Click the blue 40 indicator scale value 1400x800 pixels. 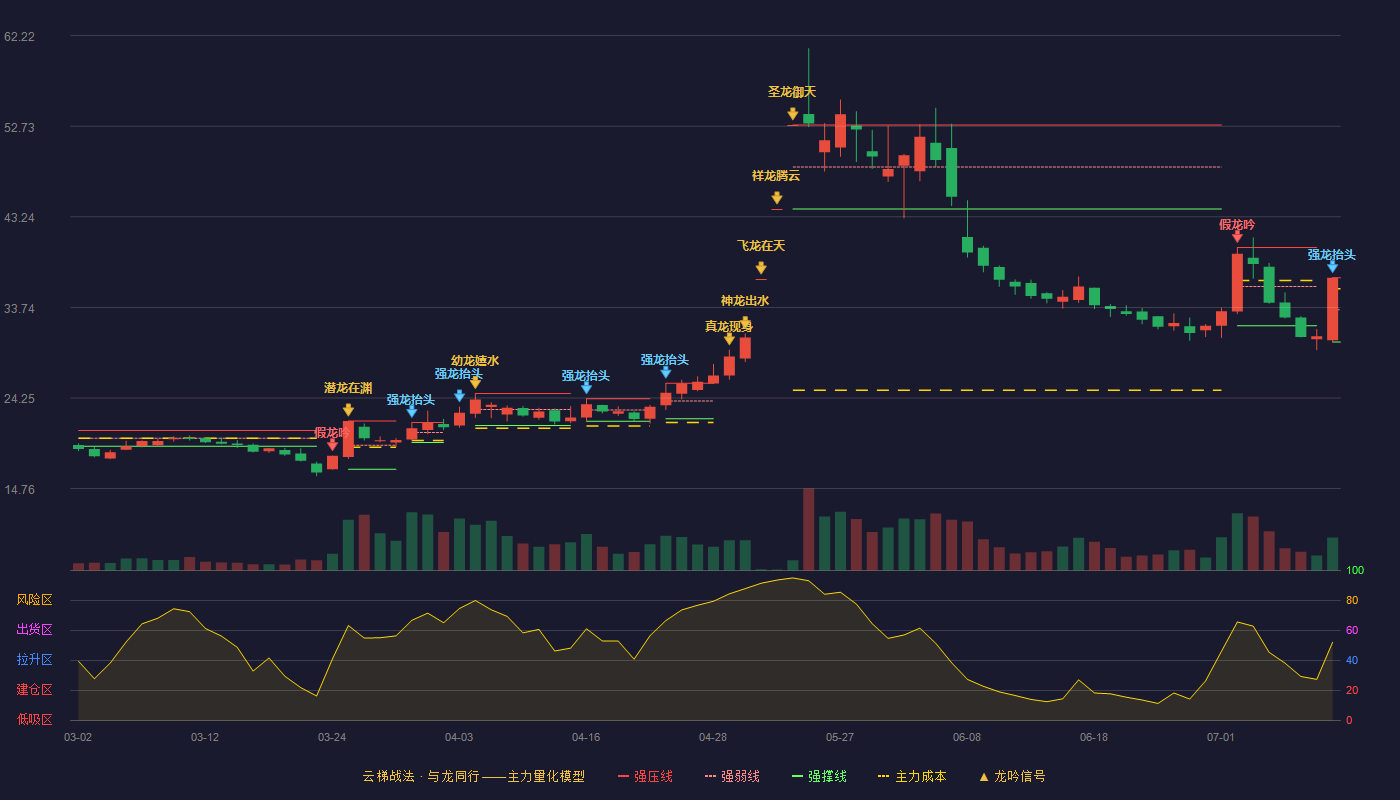point(1352,660)
